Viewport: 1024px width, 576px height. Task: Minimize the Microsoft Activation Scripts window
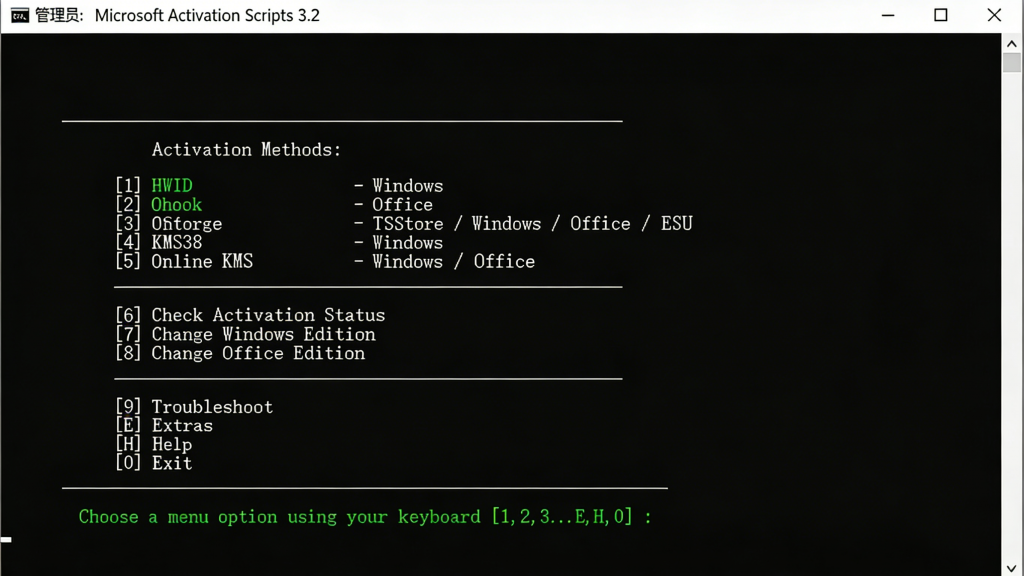889,15
